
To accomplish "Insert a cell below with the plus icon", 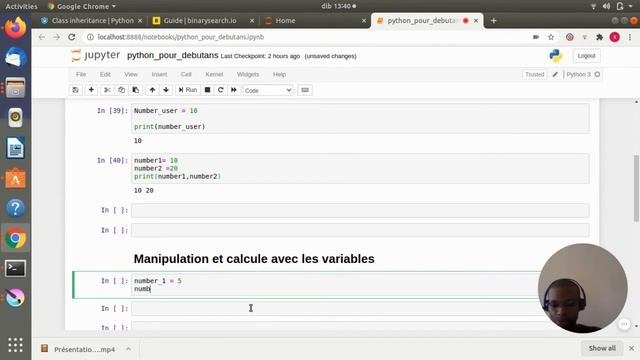I will [91, 90].
